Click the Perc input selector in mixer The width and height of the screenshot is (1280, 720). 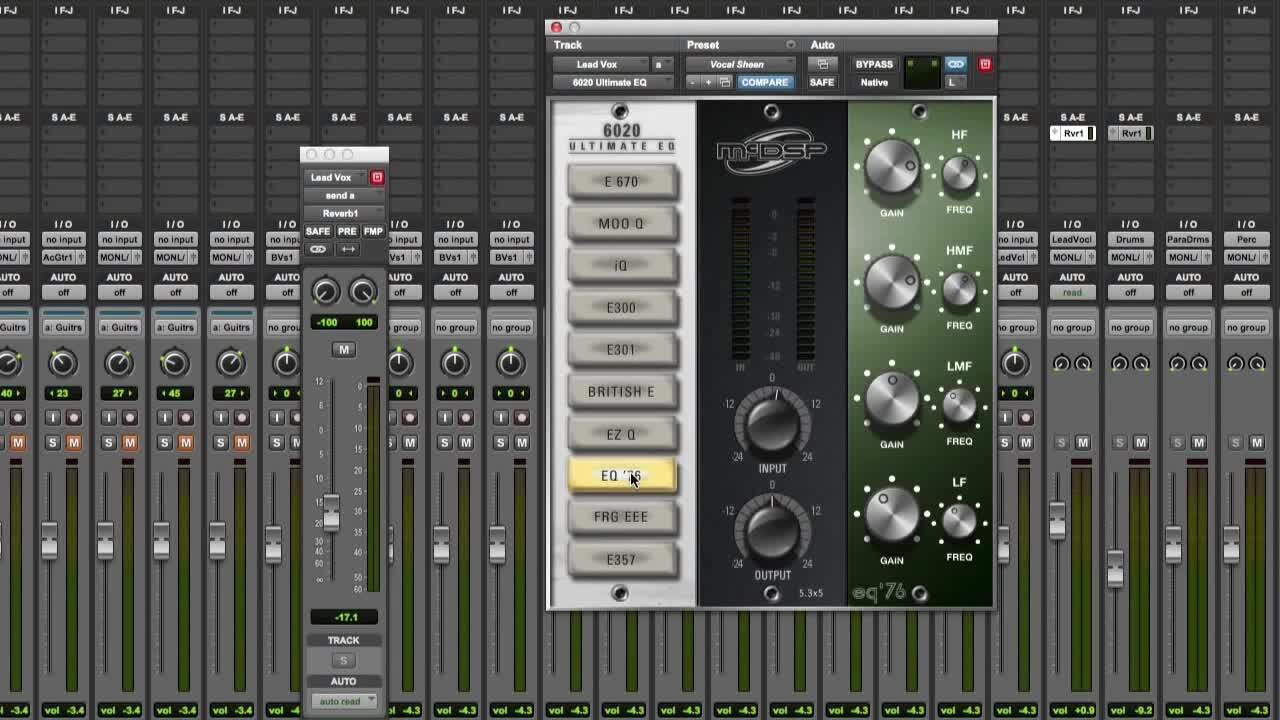[1246, 239]
